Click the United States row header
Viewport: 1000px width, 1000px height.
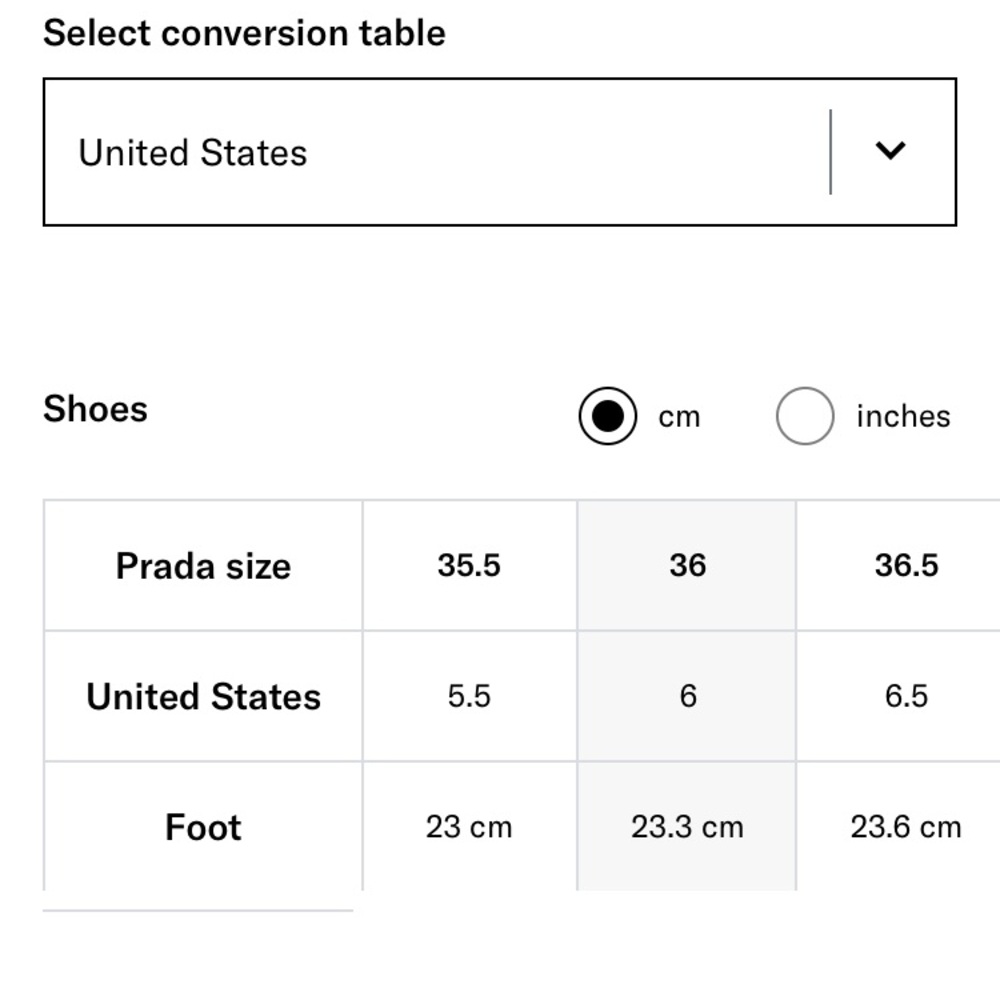pyautogui.click(x=203, y=696)
